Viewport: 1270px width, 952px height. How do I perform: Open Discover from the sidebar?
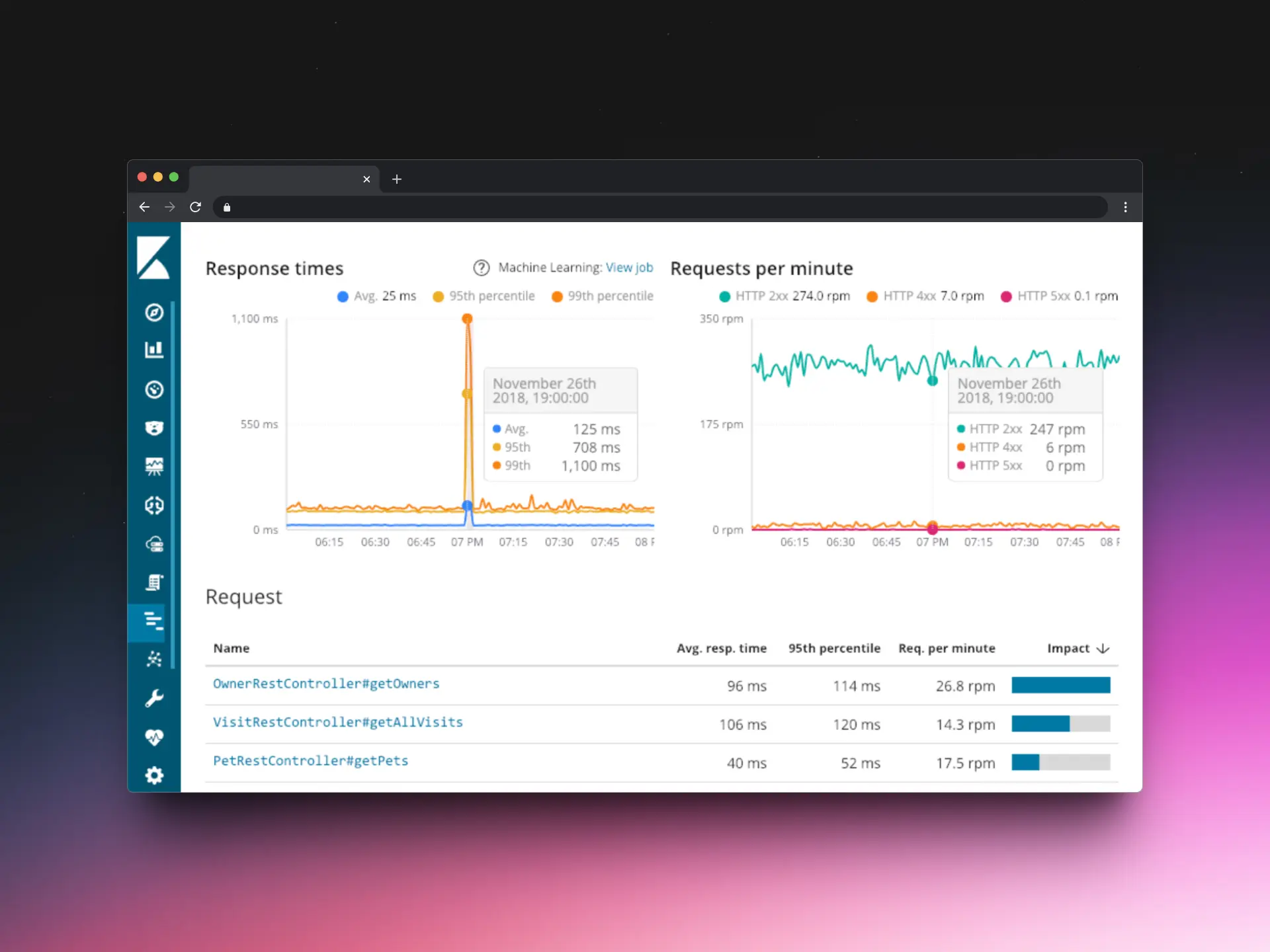pos(154,313)
